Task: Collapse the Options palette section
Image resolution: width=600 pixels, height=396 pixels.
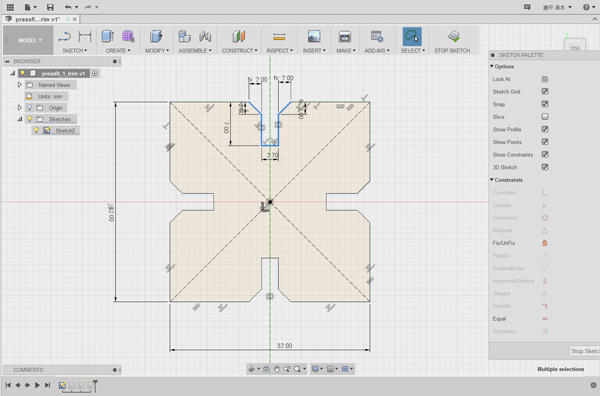Action: tap(492, 67)
